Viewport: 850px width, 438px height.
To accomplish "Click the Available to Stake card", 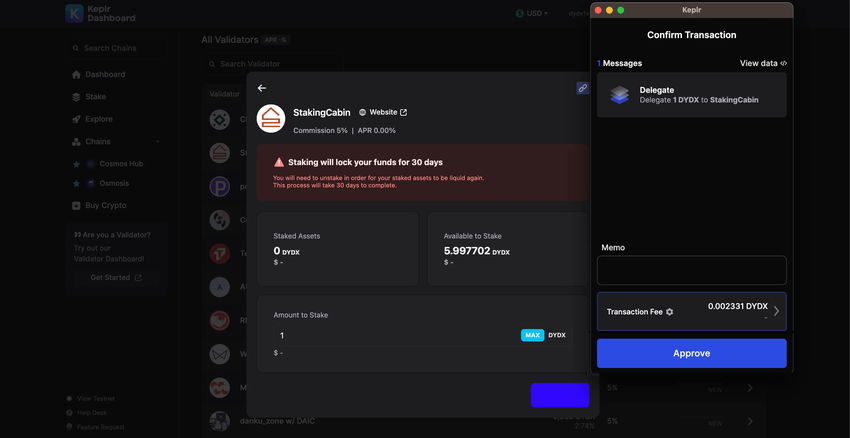I will pyautogui.click(x=508, y=249).
